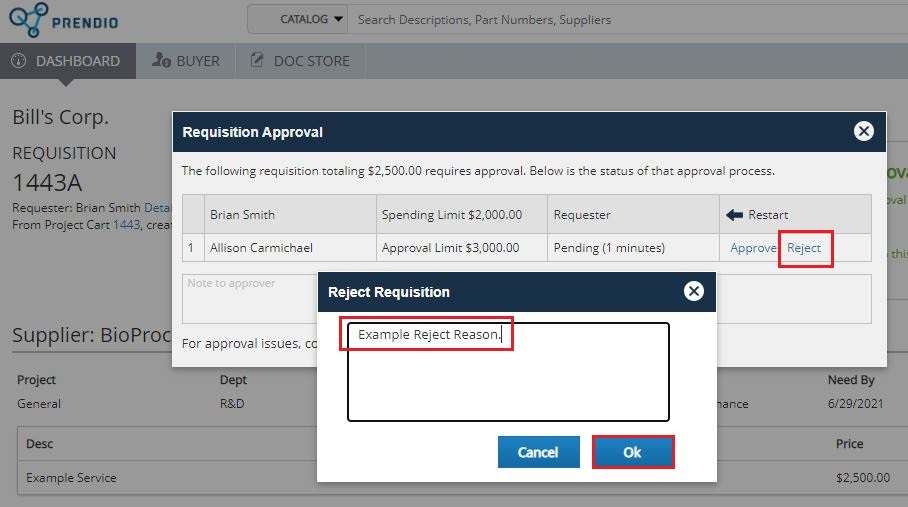Click the Prendio logo icon
The width and height of the screenshot is (908, 507).
pyautogui.click(x=28, y=20)
